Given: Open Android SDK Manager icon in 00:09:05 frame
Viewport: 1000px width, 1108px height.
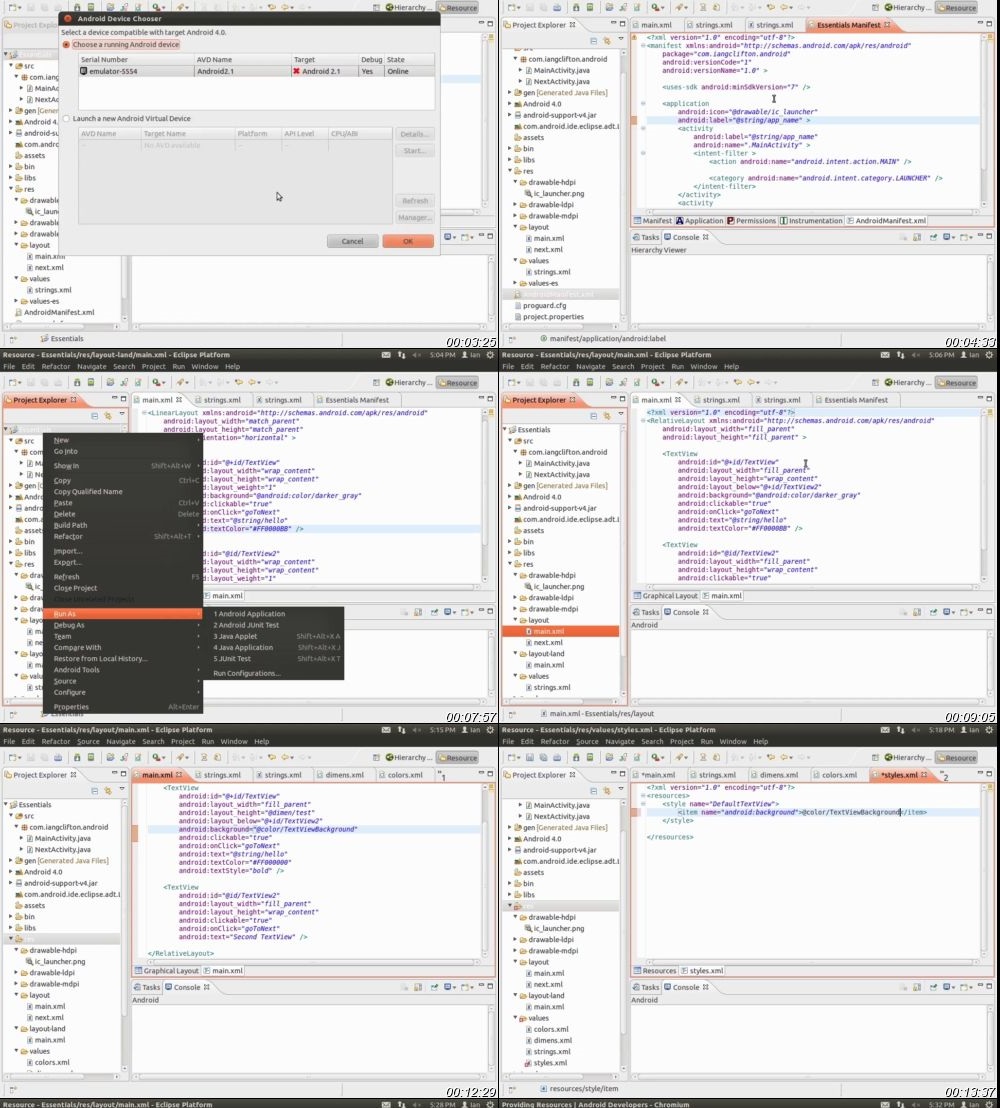Looking at the screenshot, I should pyautogui.click(x=575, y=382).
